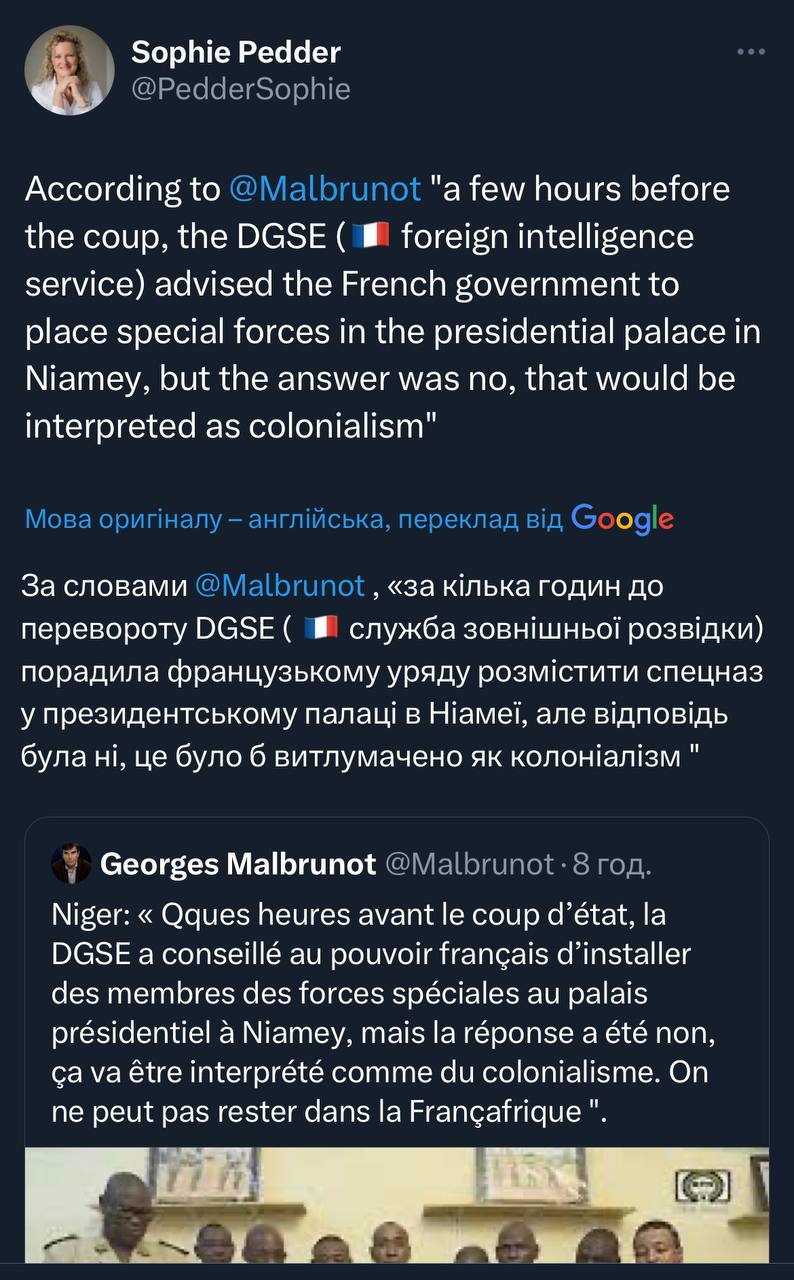Open Georges Malbrunot's small avatar in quoted tweet
Screen dimensions: 794x1280
[x=71, y=864]
